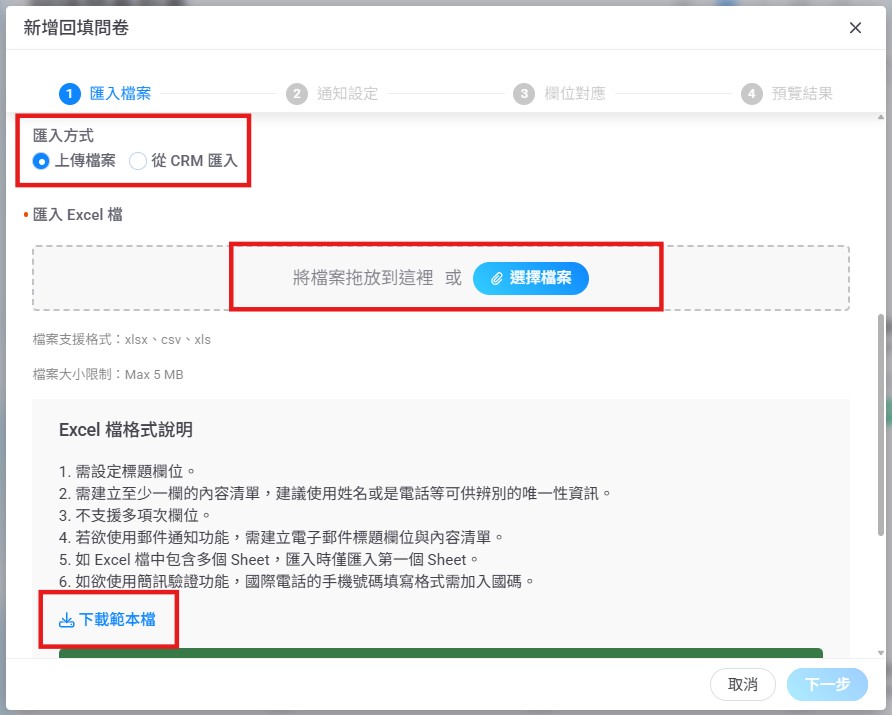
Task: Click the step 1 number circle icon
Action: (x=70, y=94)
